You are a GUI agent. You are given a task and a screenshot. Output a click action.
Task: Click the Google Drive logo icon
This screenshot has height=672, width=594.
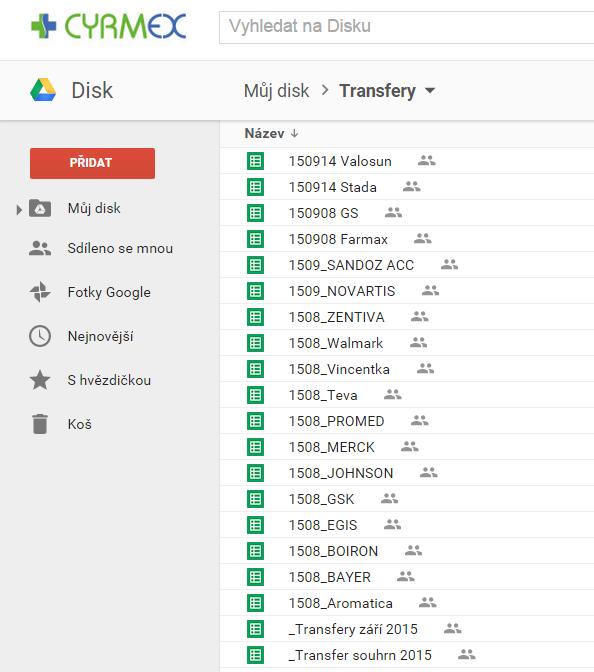tap(43, 90)
